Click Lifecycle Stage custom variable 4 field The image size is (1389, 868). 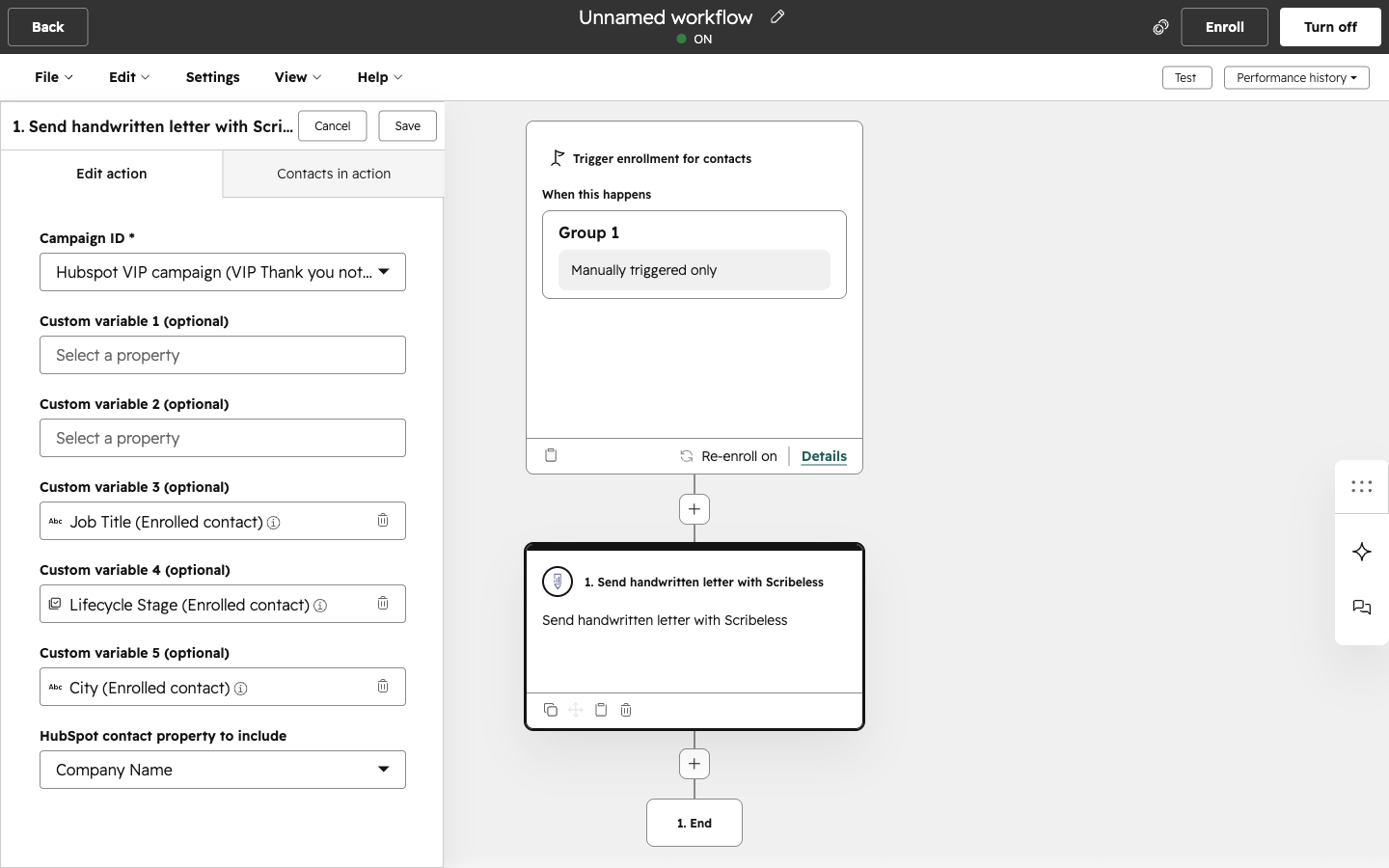[x=223, y=604]
